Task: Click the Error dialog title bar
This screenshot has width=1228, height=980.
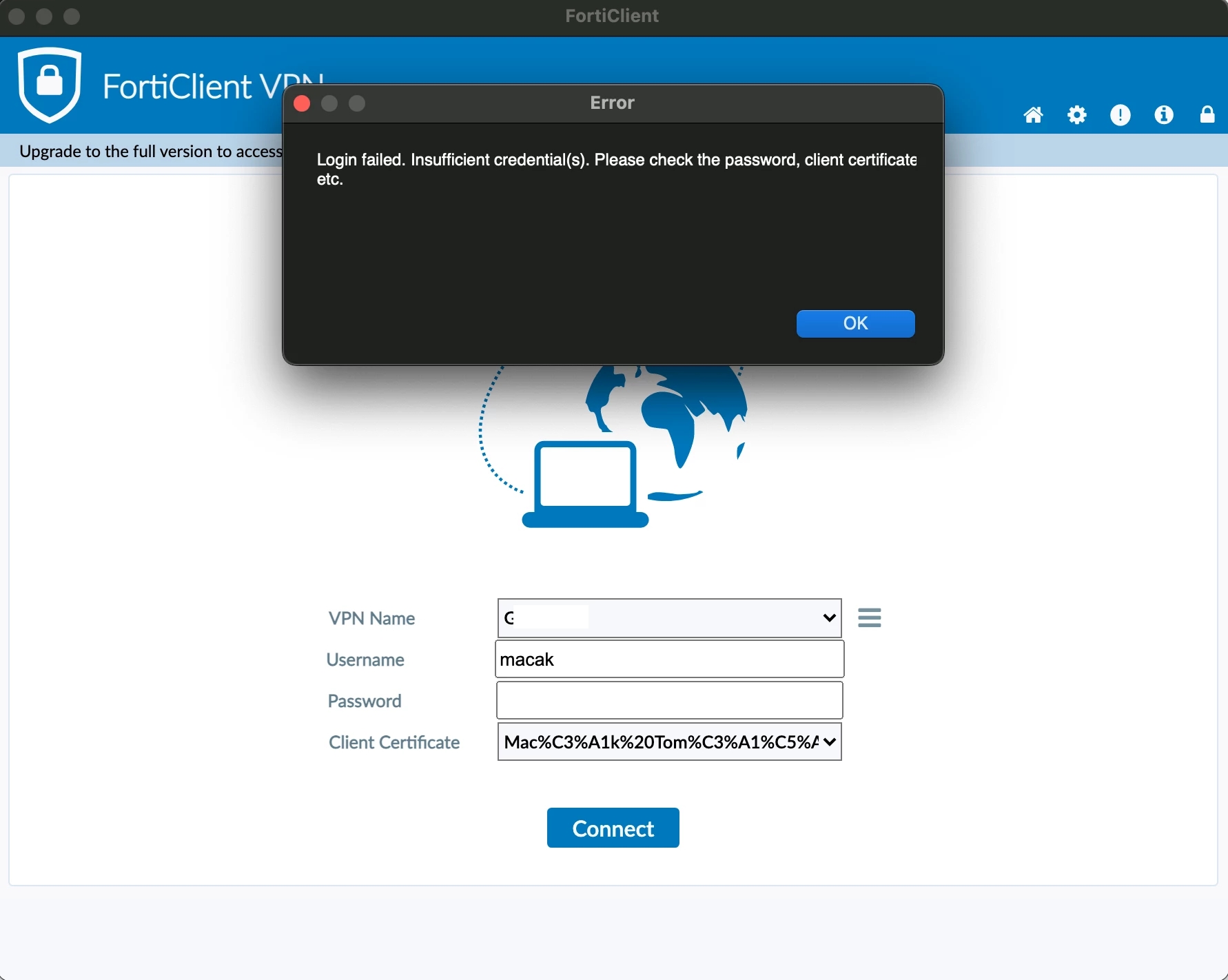Action: click(613, 103)
